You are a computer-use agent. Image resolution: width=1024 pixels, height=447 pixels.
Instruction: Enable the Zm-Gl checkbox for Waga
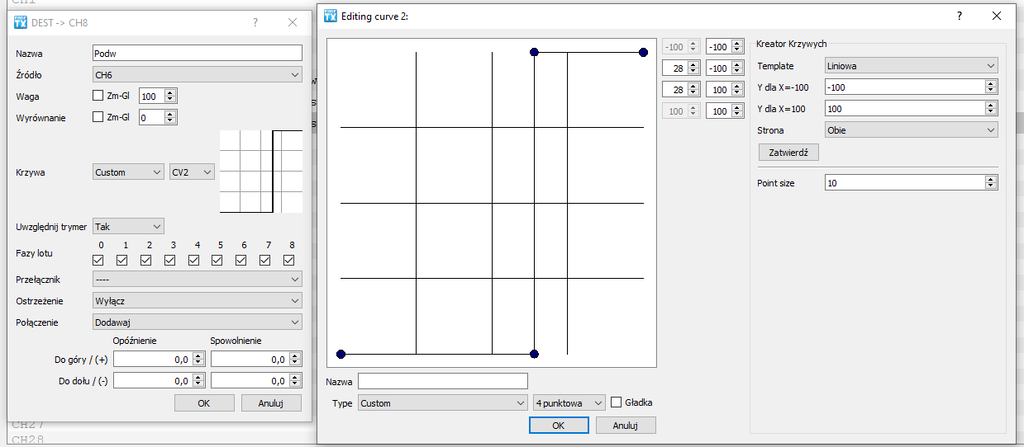pos(98,96)
